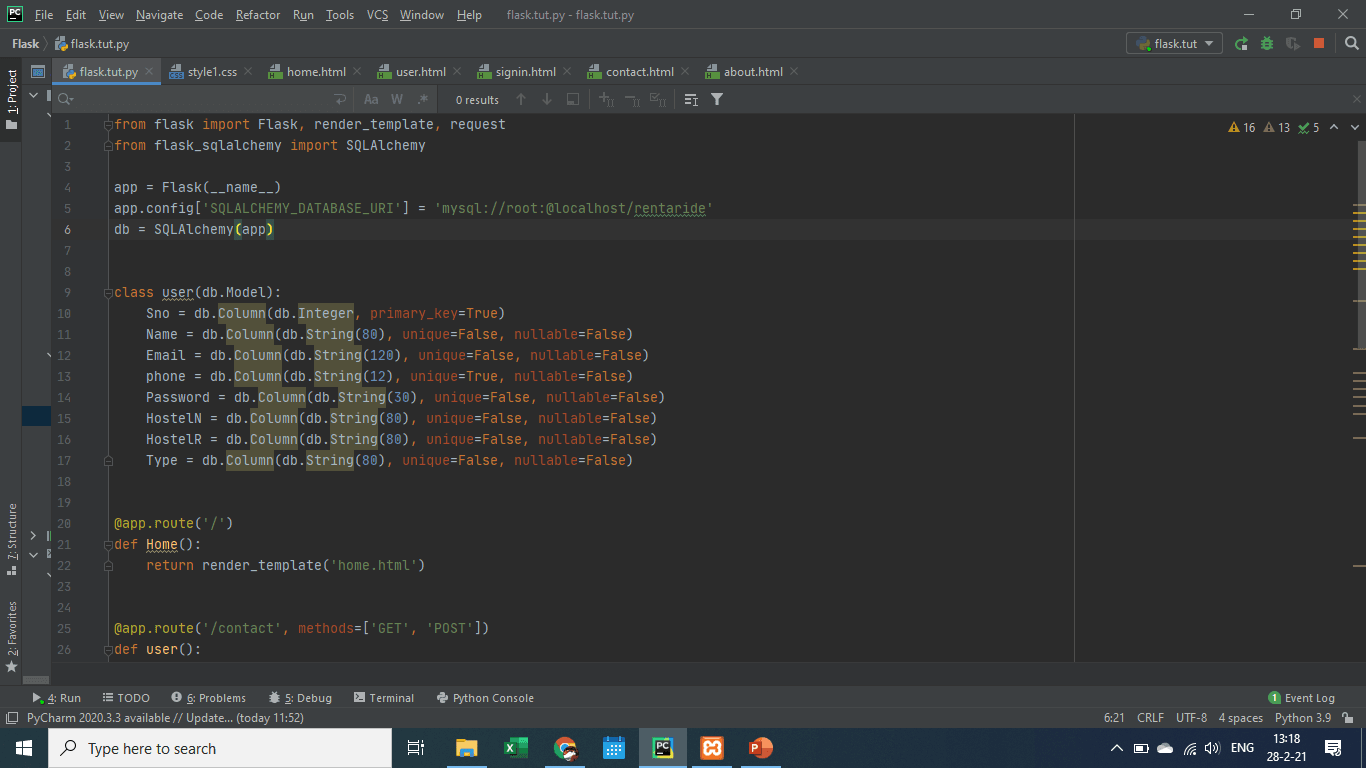1366x768 pixels.
Task: Open search history magnifier dropdown
Action: point(66,99)
